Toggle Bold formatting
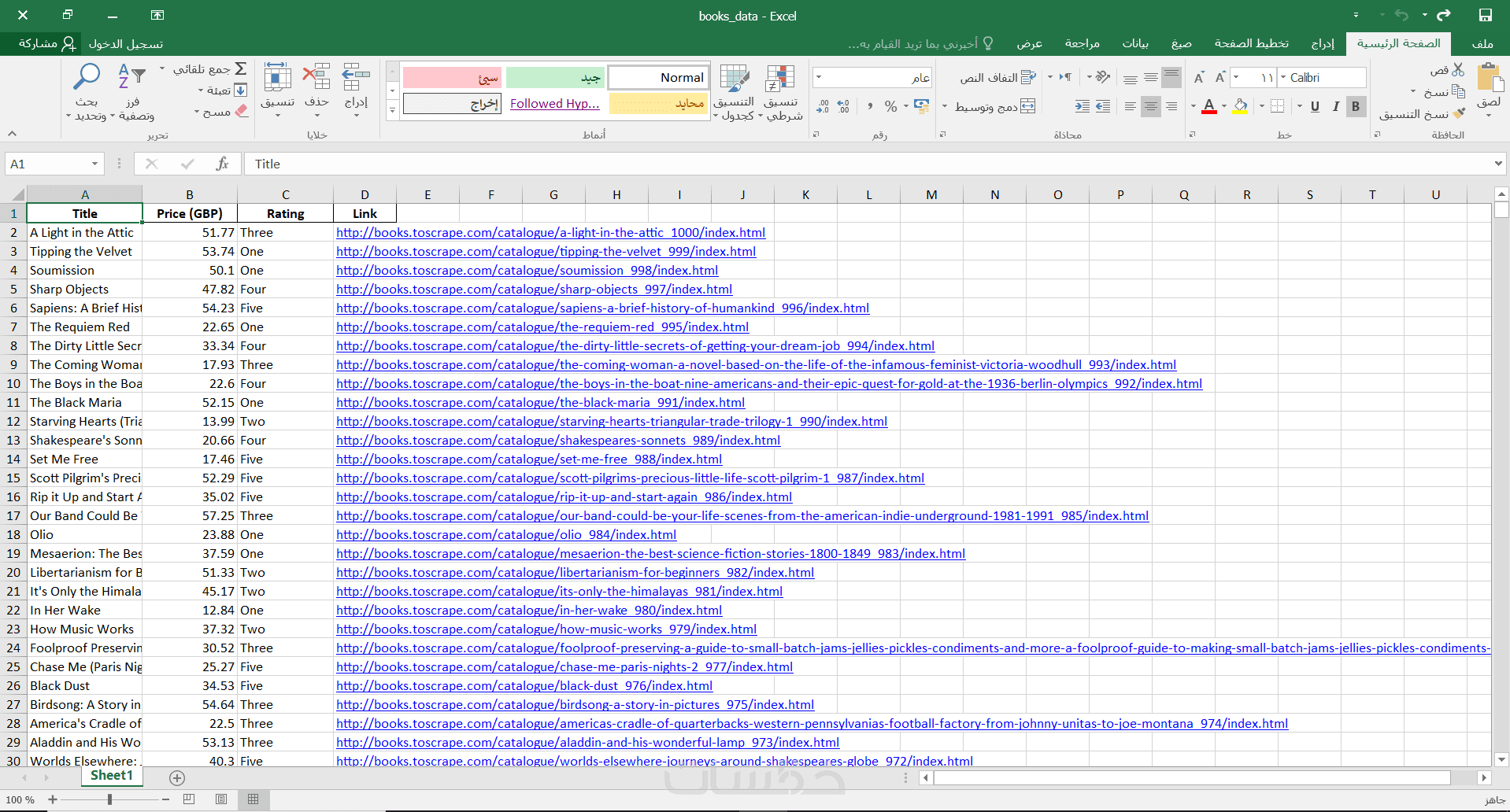The image size is (1510, 812). pos(1356,106)
